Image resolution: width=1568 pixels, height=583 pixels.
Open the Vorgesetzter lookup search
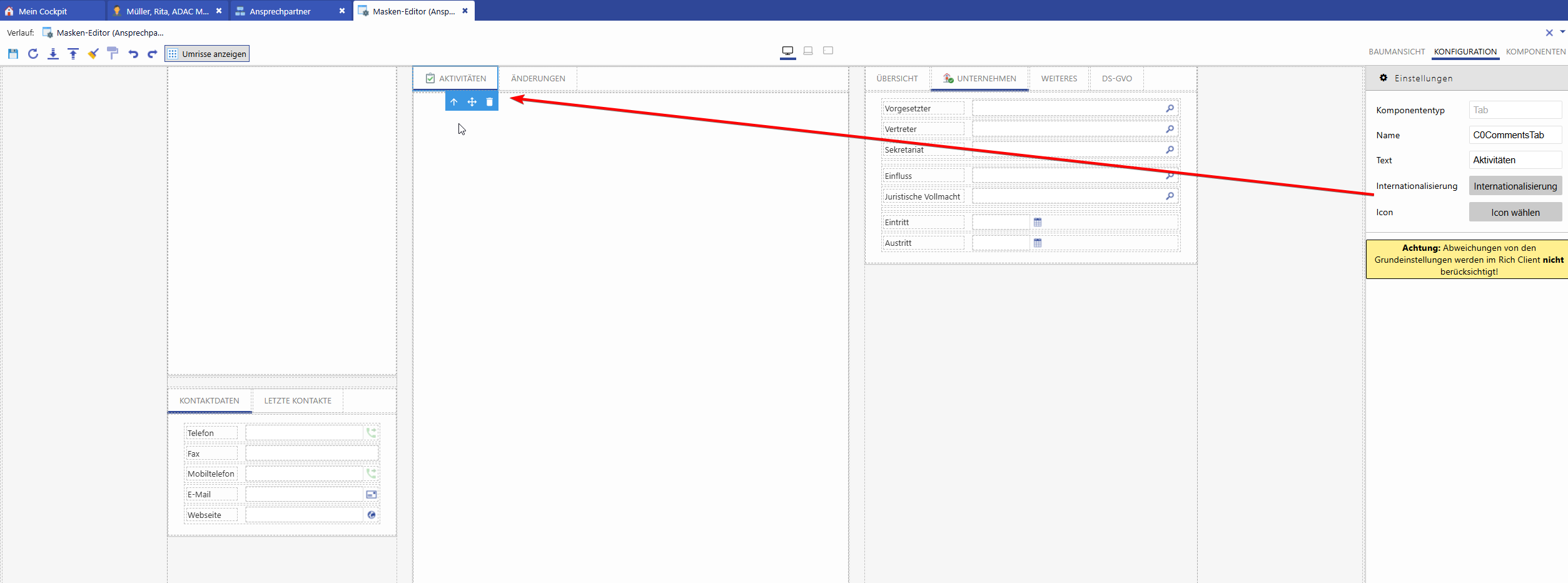[x=1170, y=109]
